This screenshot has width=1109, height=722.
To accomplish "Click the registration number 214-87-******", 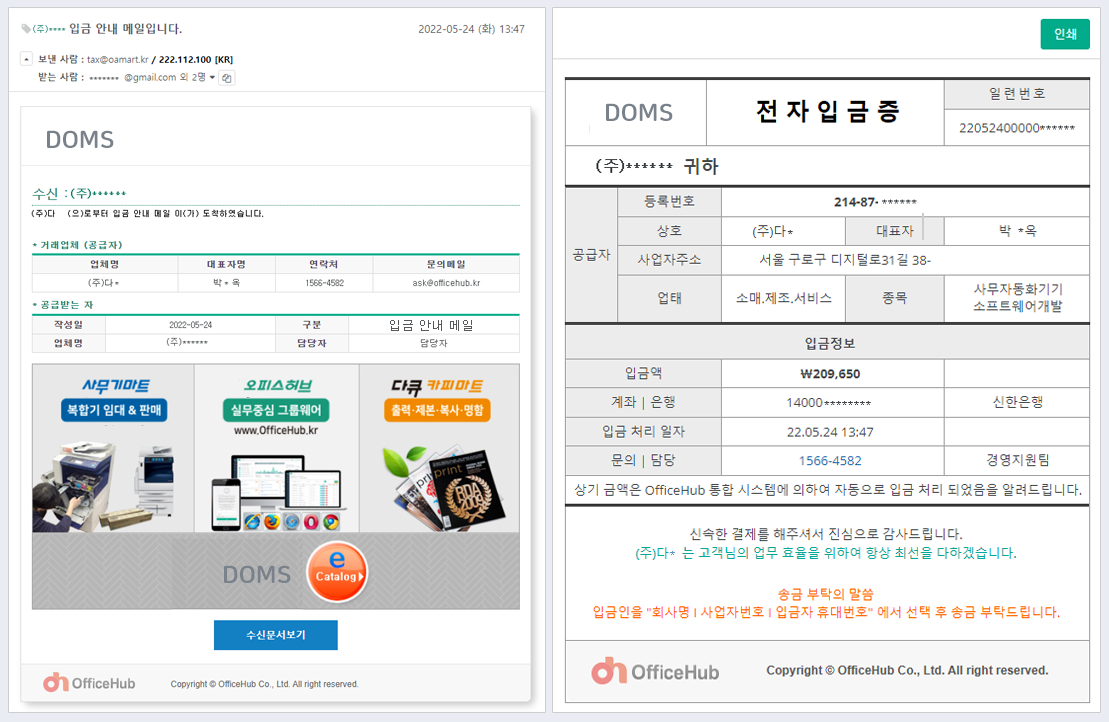I will (875, 202).
